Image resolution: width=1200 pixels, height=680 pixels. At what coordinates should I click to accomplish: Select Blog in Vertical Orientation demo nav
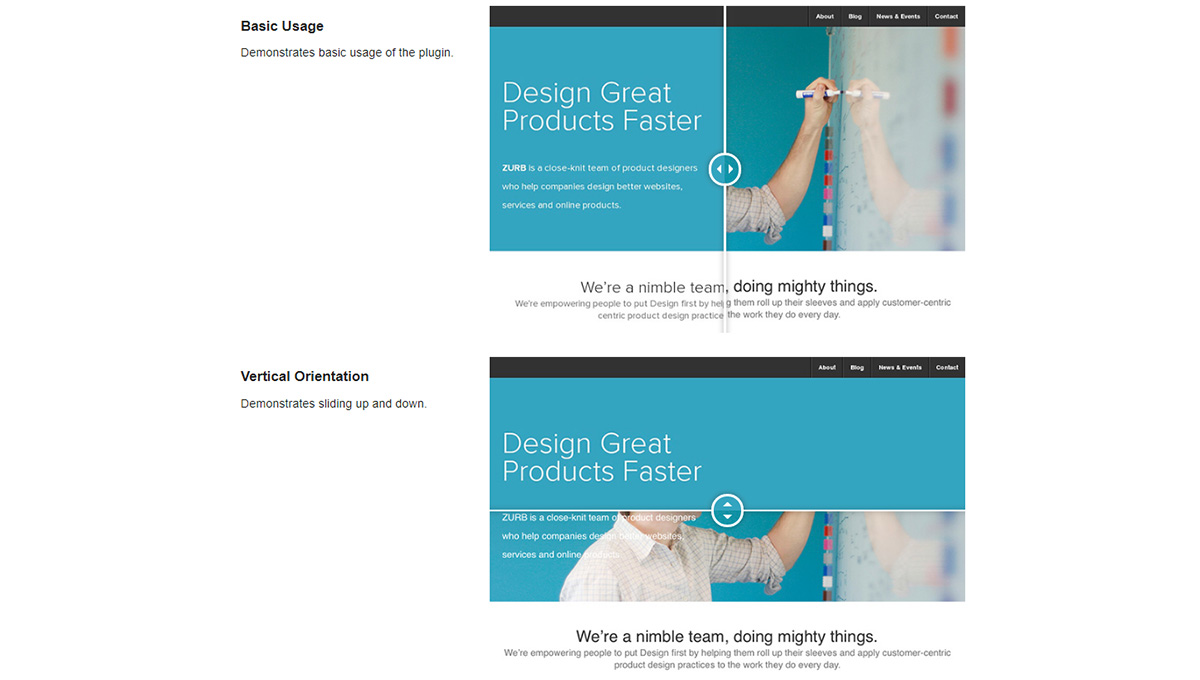click(x=857, y=368)
